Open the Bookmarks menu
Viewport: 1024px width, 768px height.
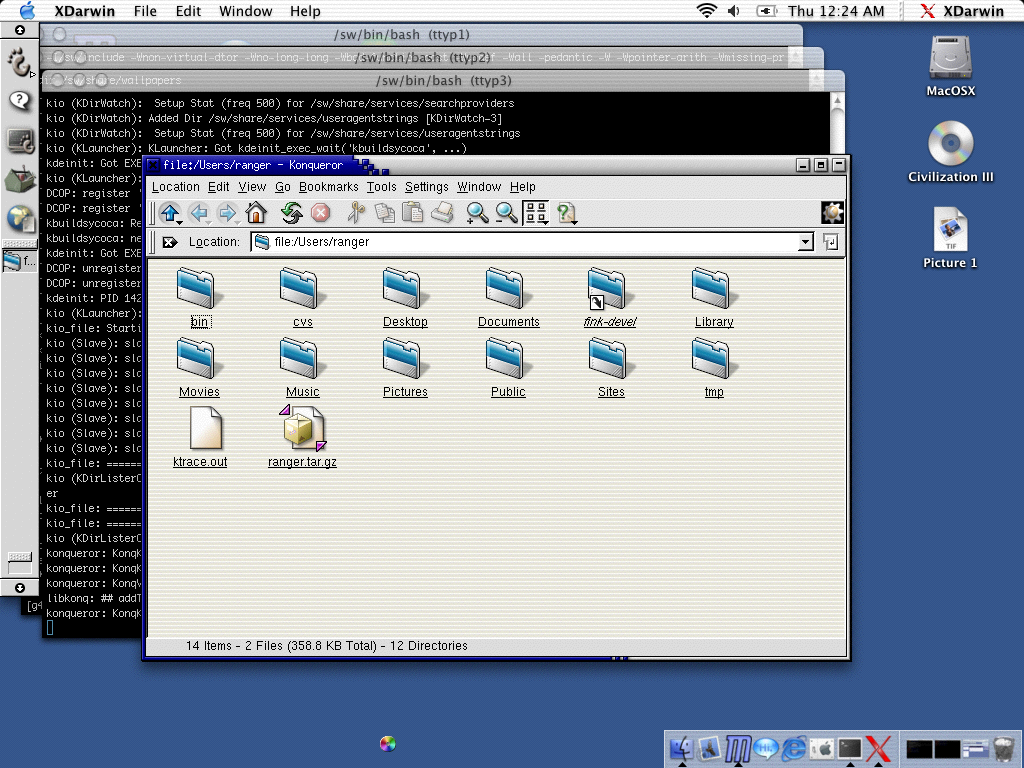pyautogui.click(x=328, y=187)
